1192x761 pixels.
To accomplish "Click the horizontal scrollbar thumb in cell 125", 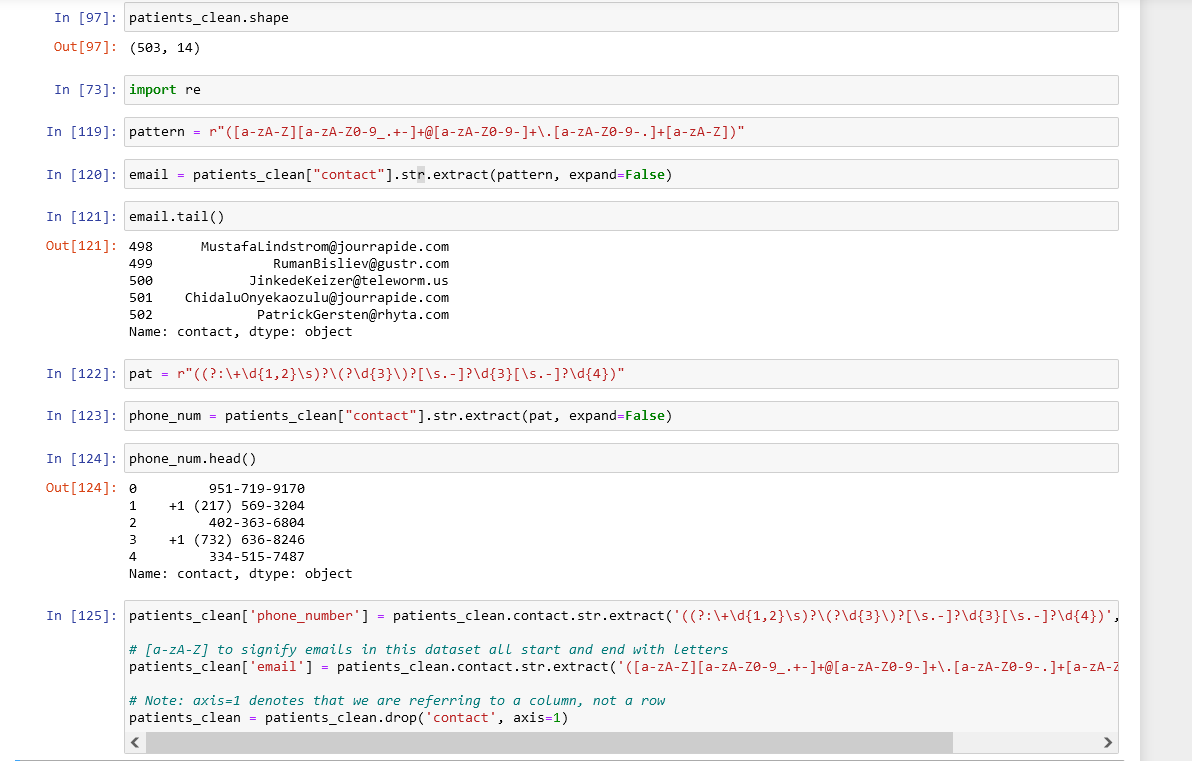I will tap(550, 742).
